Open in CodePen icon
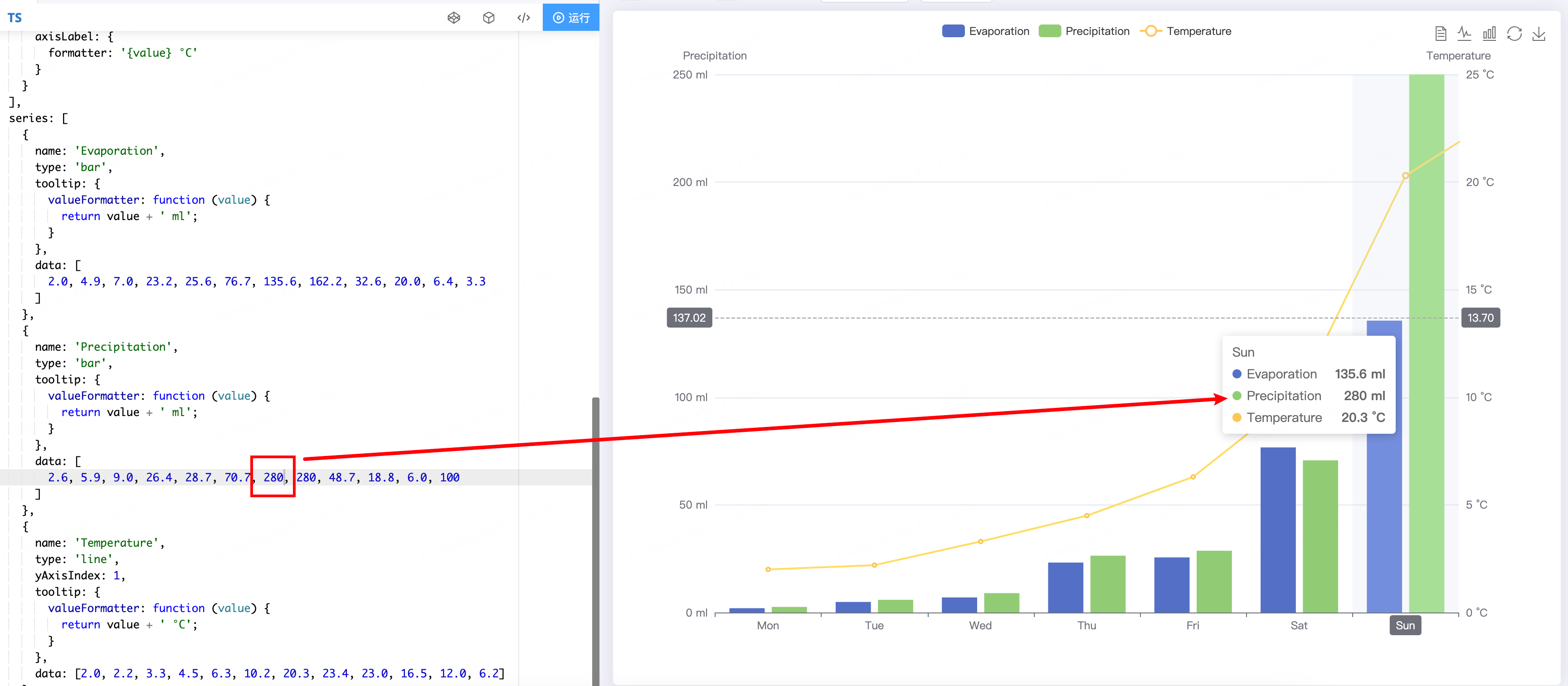Image resolution: width=1568 pixels, height=686 pixels. (453, 18)
